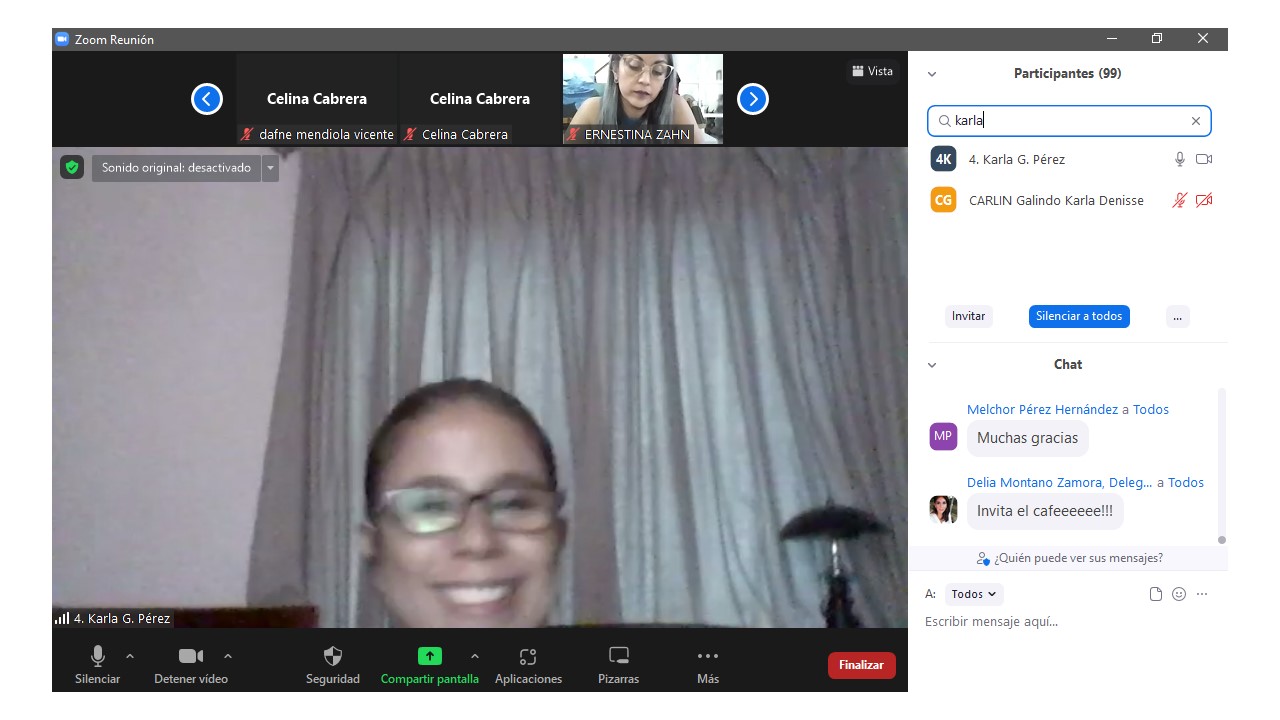Viewport: 1280px width, 720px height.
Task: Show next video thumbnails with right arrow
Action: (x=753, y=99)
